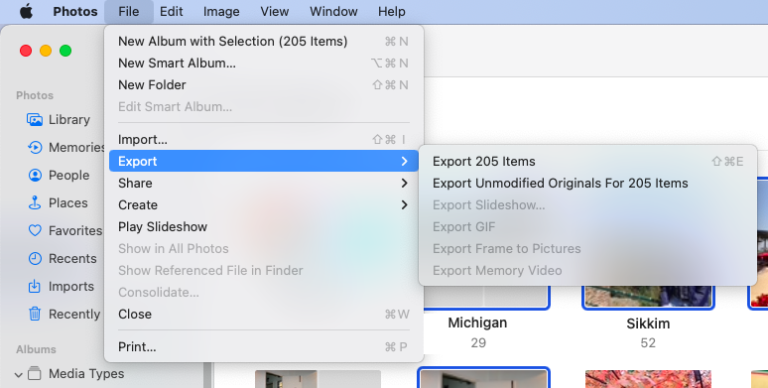Click the Library sidebar icon
This screenshot has height=388, width=768.
click(x=34, y=120)
